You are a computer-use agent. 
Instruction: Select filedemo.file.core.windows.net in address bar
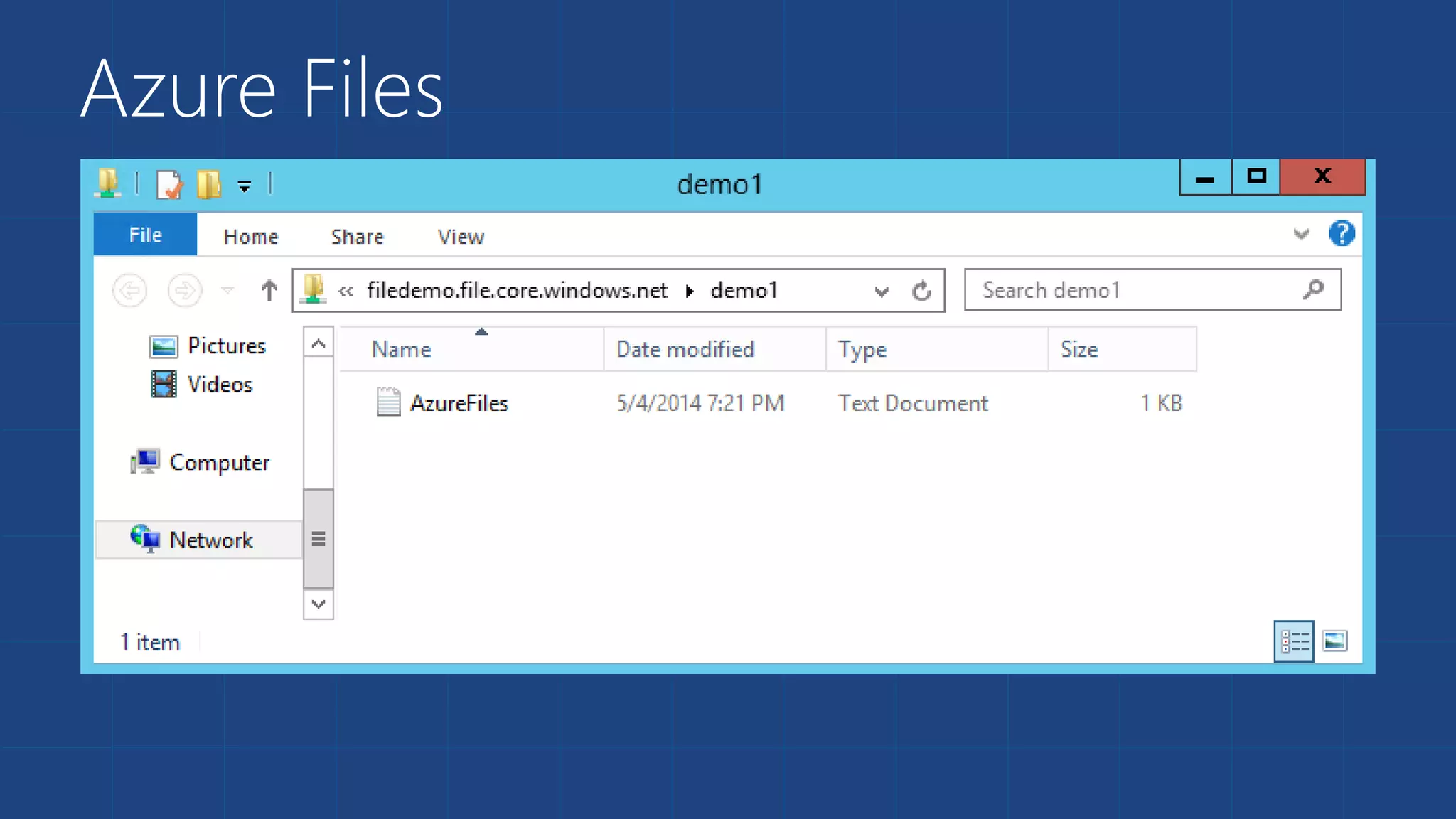tap(517, 290)
